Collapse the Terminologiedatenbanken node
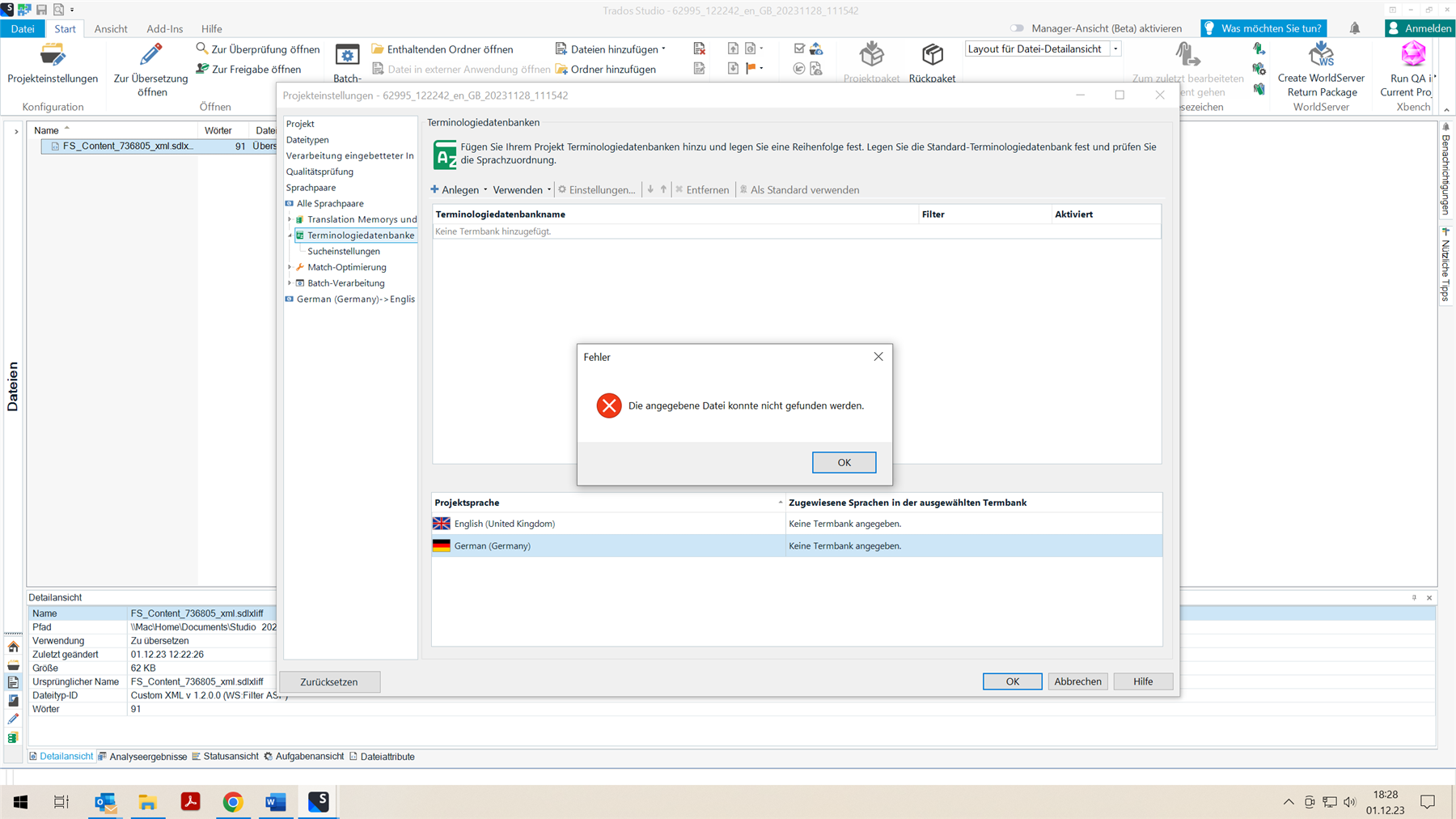 tap(290, 236)
